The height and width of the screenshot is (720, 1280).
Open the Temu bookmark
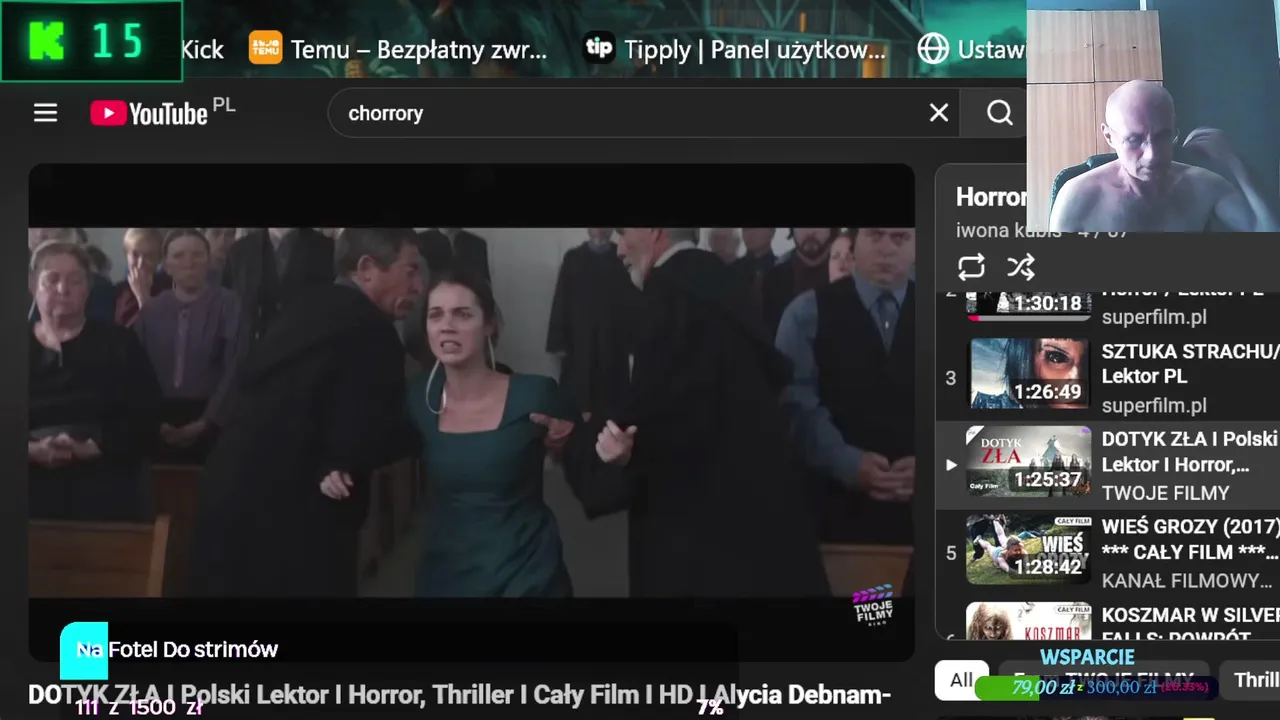click(398, 49)
